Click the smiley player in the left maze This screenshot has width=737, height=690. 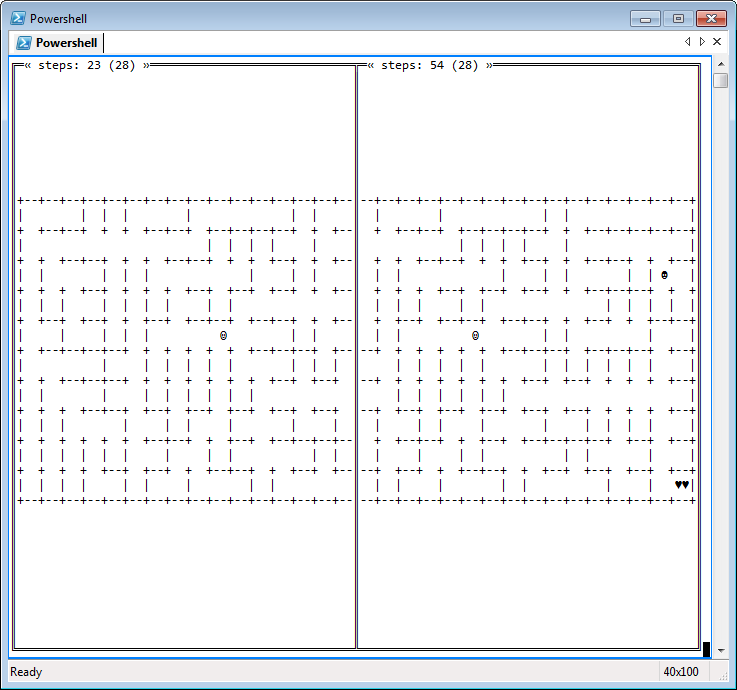pyautogui.click(x=223, y=336)
